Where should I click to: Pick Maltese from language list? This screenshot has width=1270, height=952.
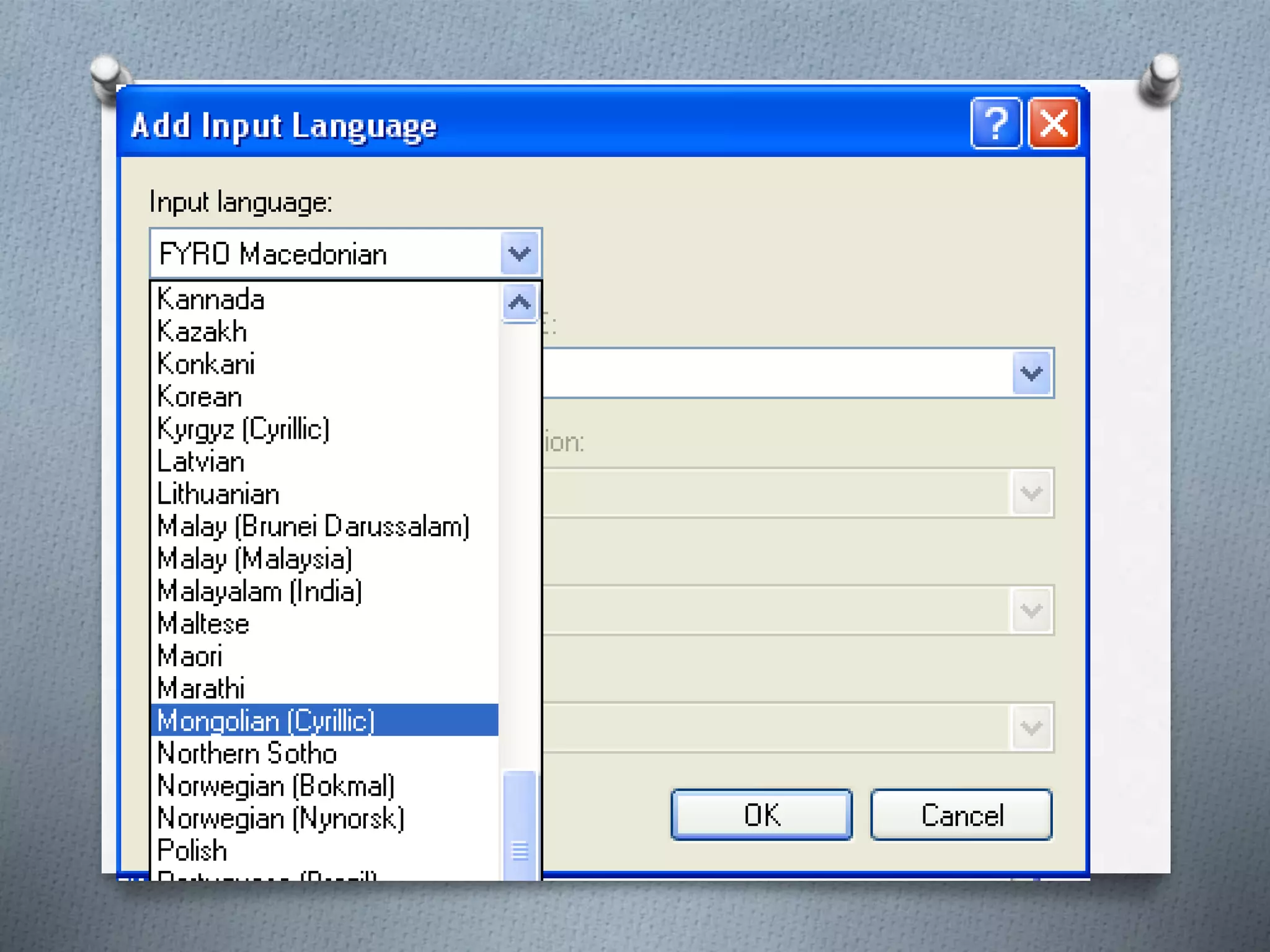(x=203, y=624)
